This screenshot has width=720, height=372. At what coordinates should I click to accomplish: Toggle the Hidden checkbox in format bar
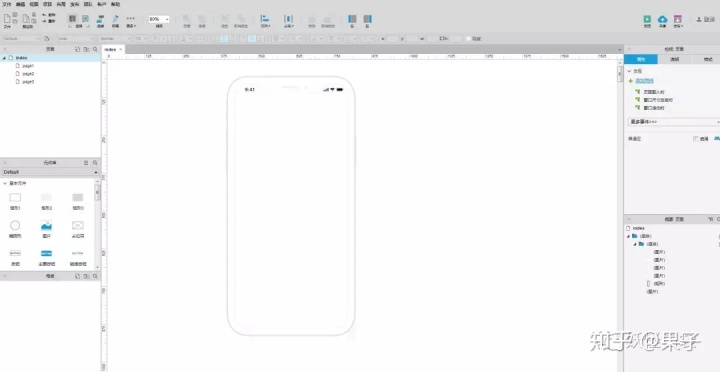pyautogui.click(x=468, y=39)
